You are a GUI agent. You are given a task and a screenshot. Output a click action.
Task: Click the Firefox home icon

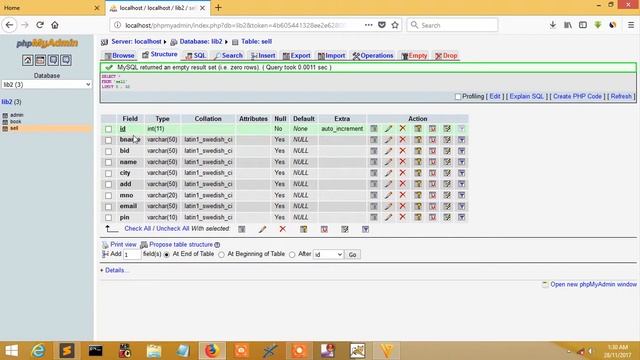click(55, 25)
